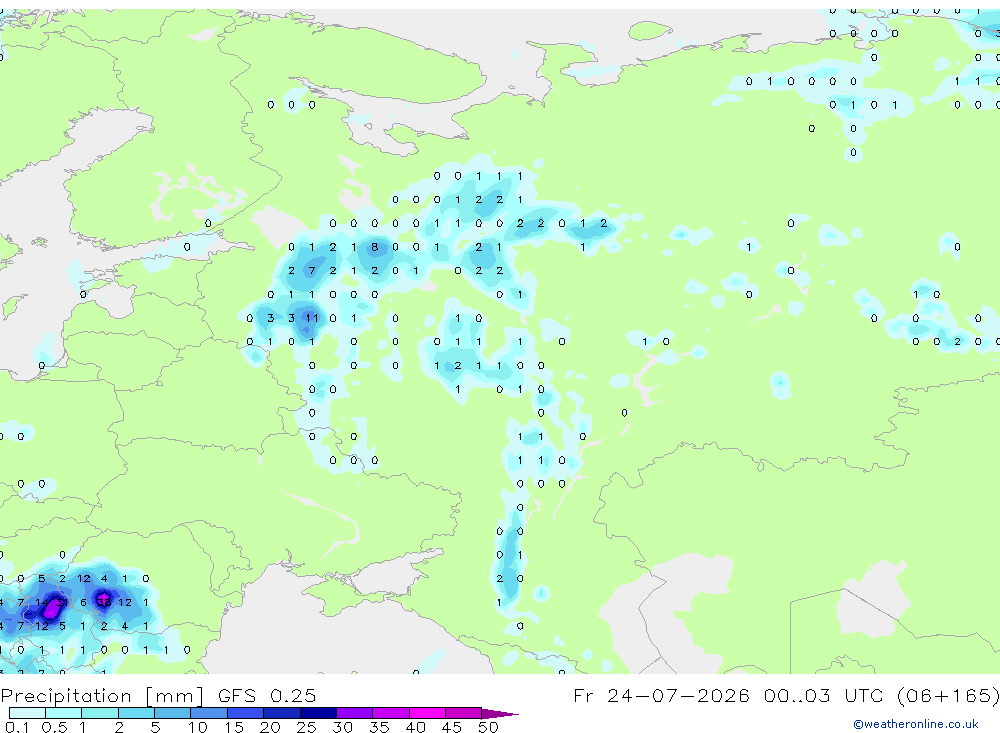
Task: Select the 45–50 mm legend color box
Action: pyautogui.click(x=464, y=713)
